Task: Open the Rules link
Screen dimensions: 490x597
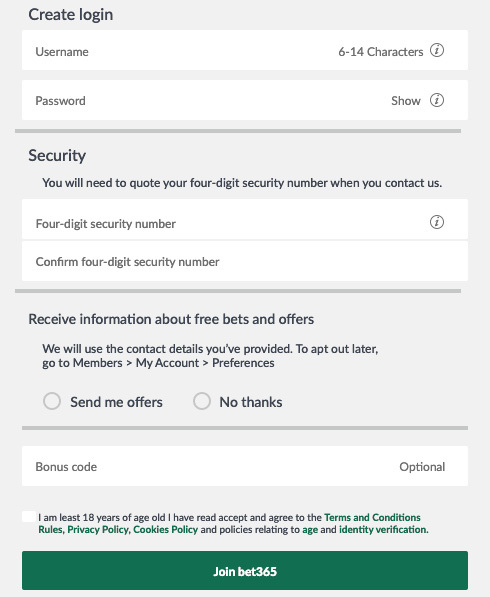Action: tap(51, 530)
